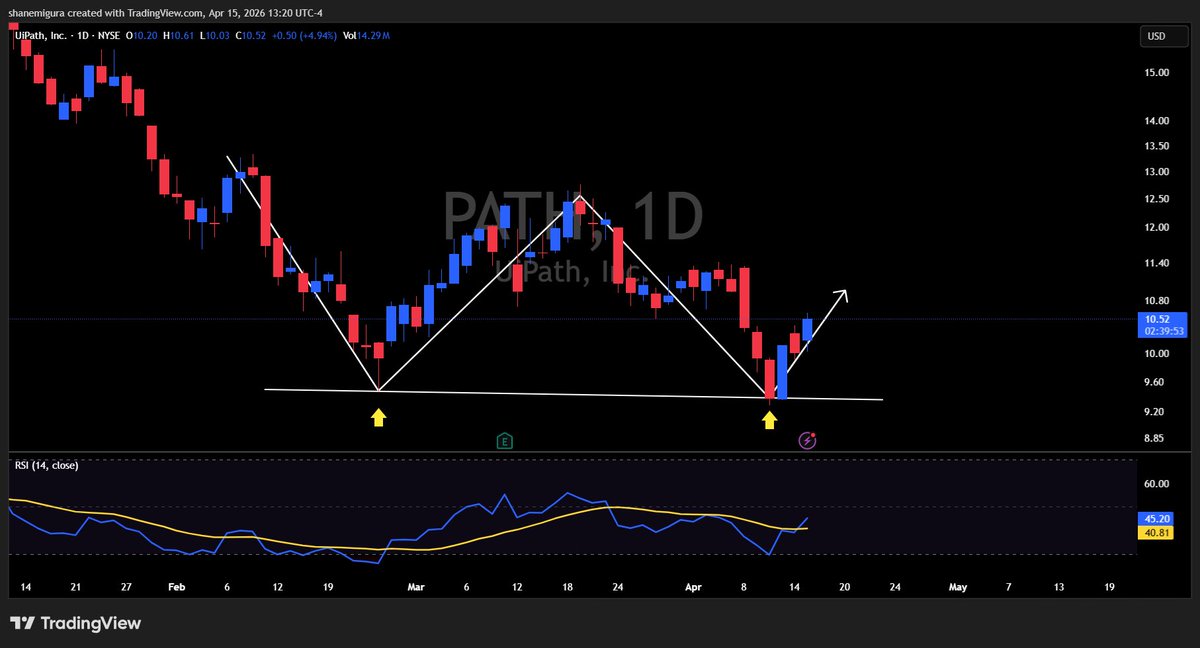Image resolution: width=1200 pixels, height=648 pixels.
Task: Click the '20' date axis label
Action: (x=845, y=588)
